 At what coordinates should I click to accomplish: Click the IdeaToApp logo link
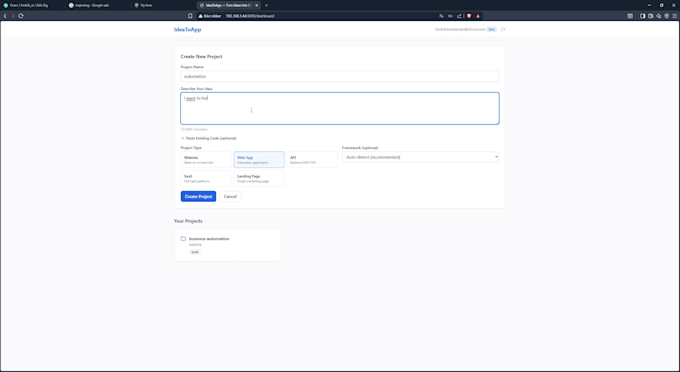(x=187, y=29)
